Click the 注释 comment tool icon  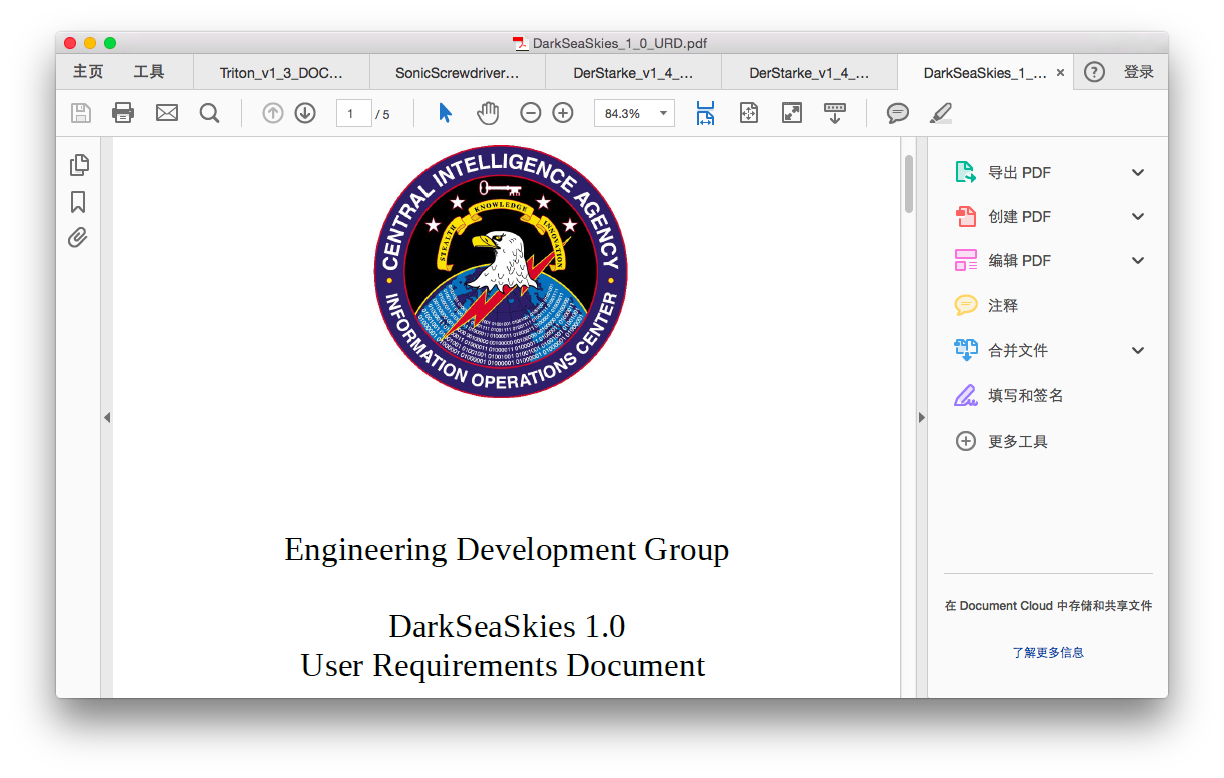tap(965, 305)
